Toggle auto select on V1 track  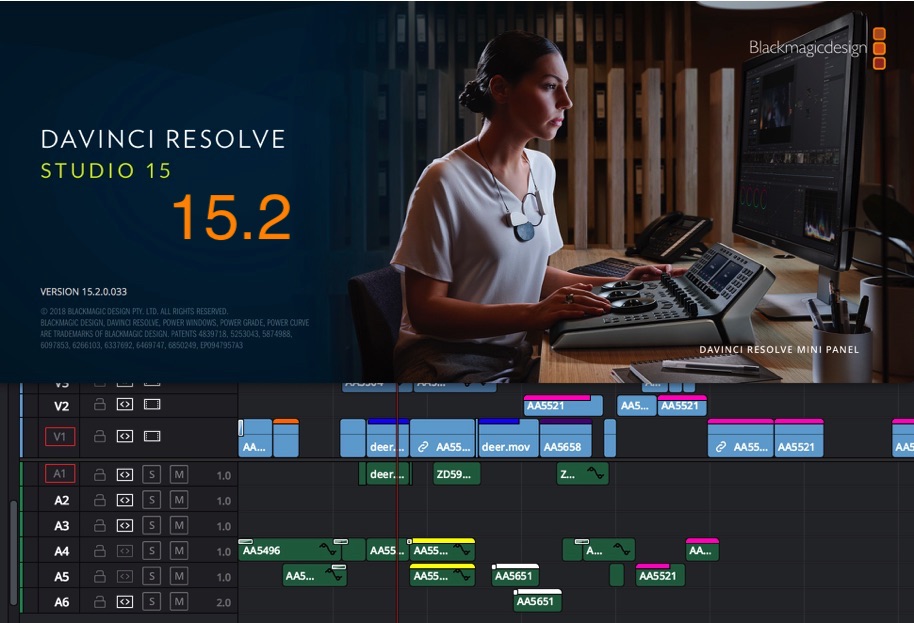click(125, 436)
